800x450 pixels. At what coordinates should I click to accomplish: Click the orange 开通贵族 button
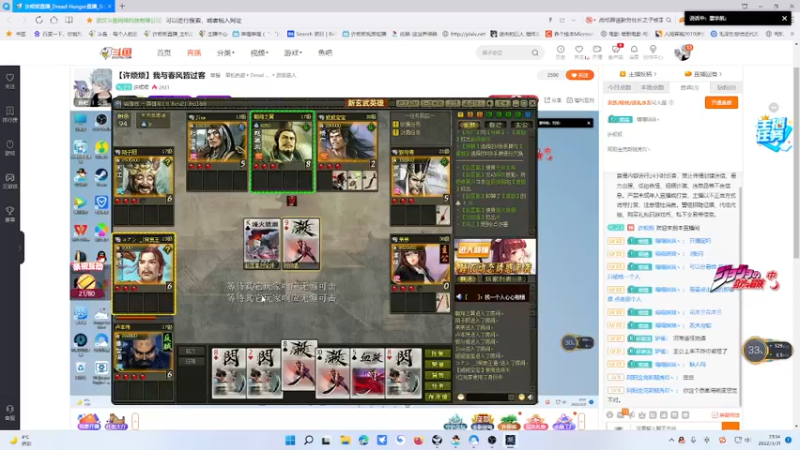tap(721, 103)
